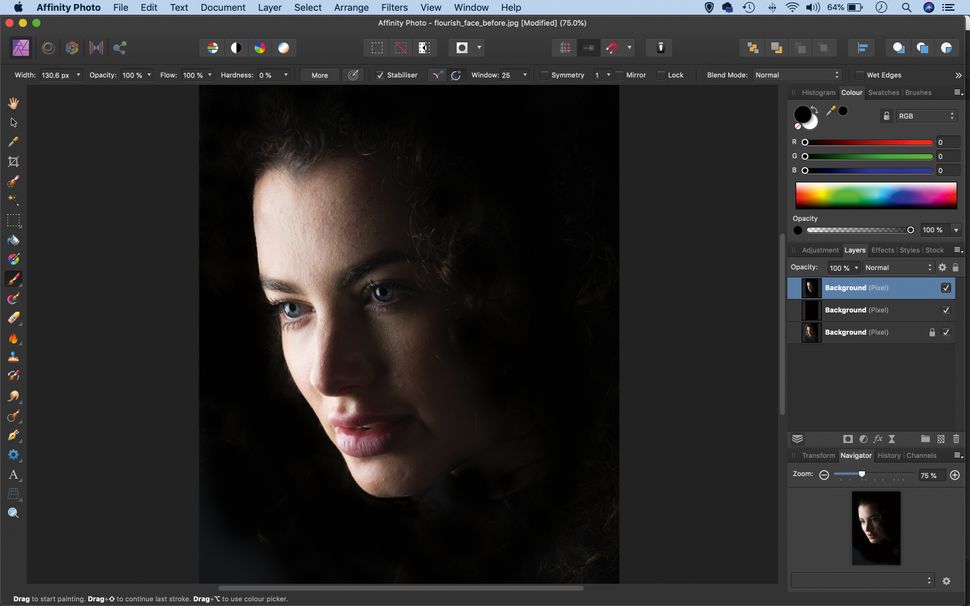Select the Crop tool in the toolbar
The image size is (970, 606).
point(13,161)
